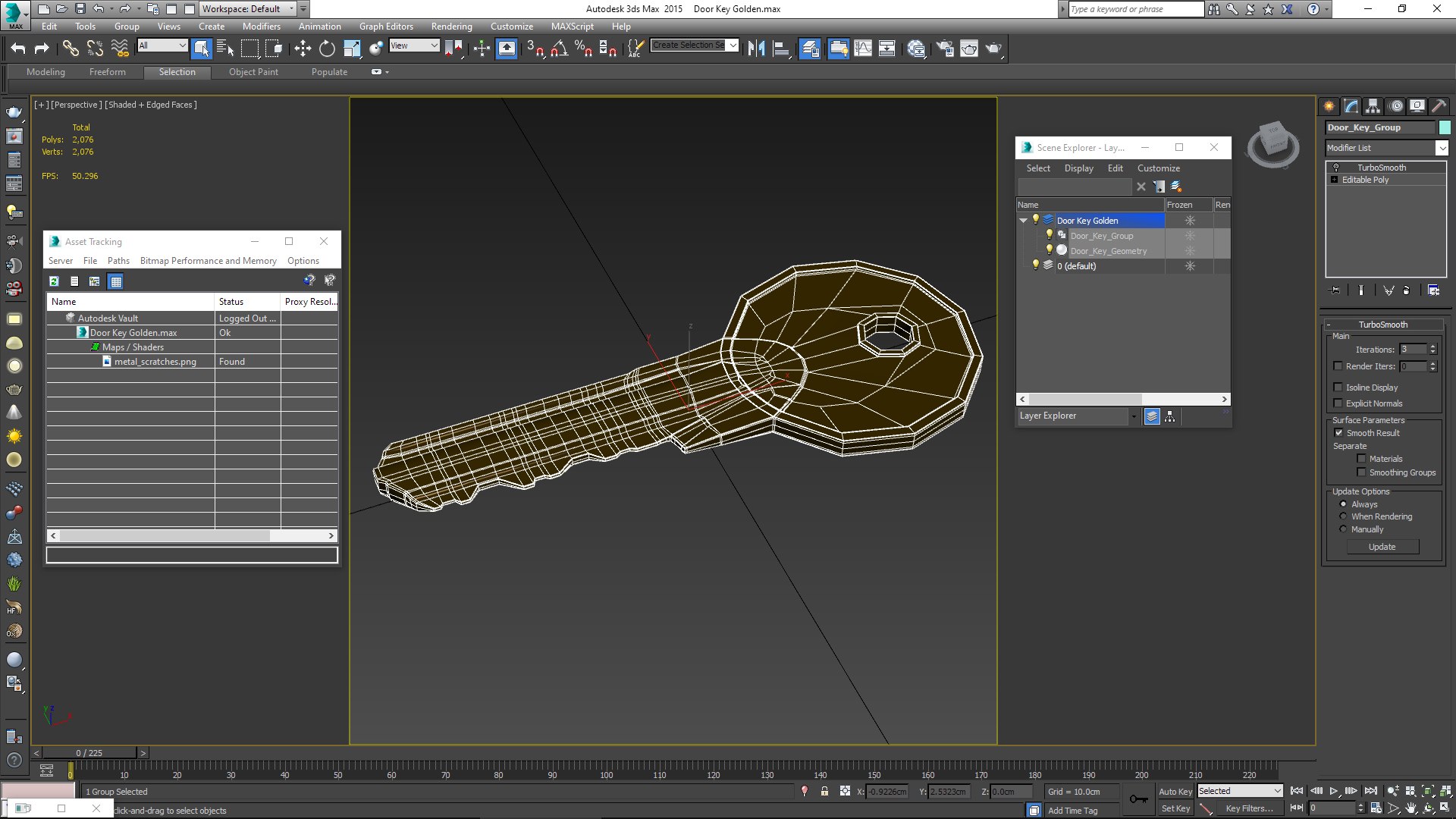Click the time slider showing 0 / 225
This screenshot has height=819, width=1456.
[x=89, y=753]
